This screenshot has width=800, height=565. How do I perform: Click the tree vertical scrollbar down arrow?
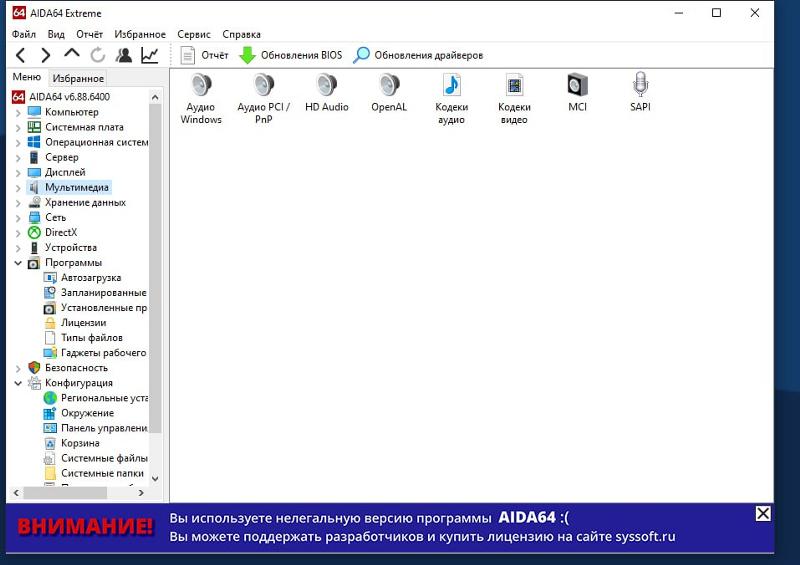pyautogui.click(x=156, y=478)
